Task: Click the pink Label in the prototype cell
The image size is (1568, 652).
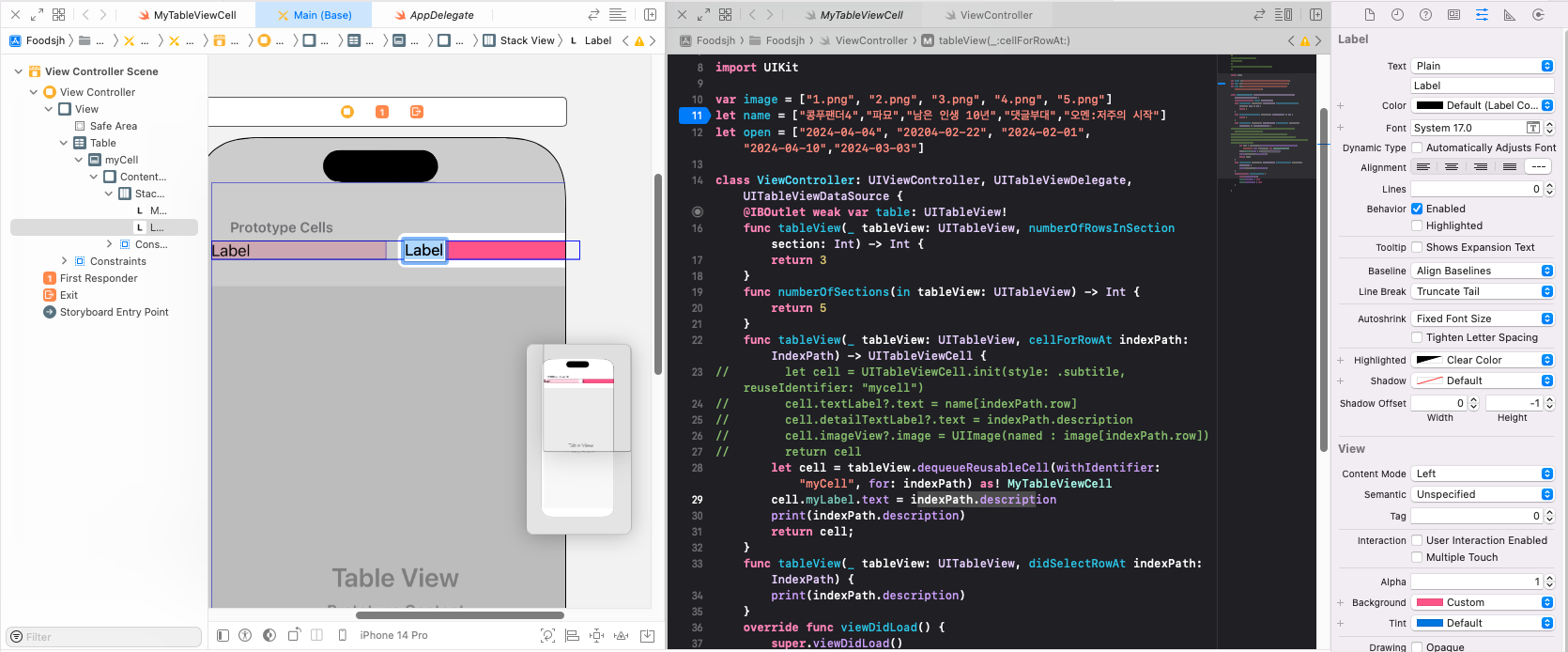Action: pos(423,250)
